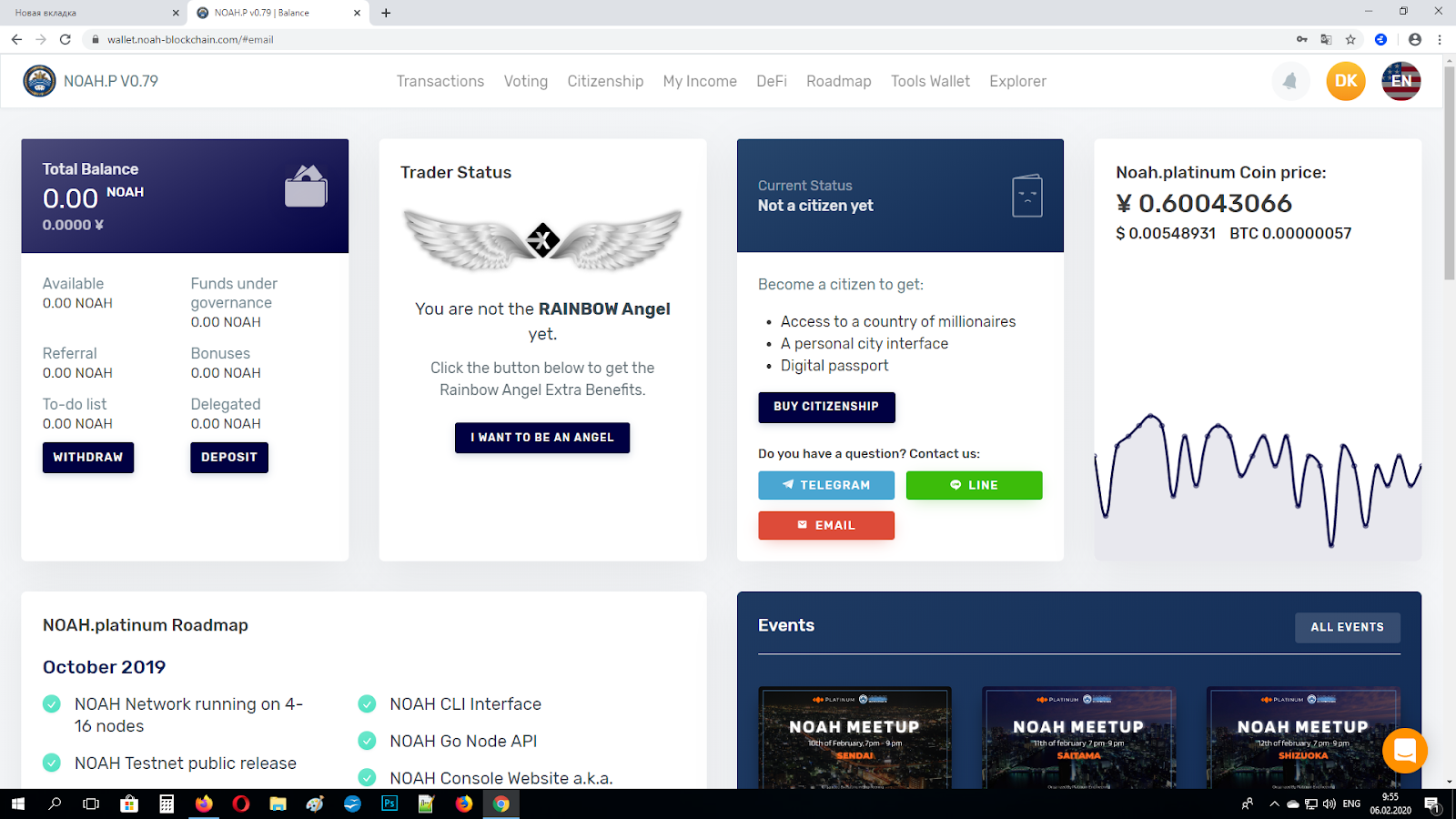Click the ENG keyboard language indicator
Screen dimensions: 1456x819
[x=1351, y=804]
